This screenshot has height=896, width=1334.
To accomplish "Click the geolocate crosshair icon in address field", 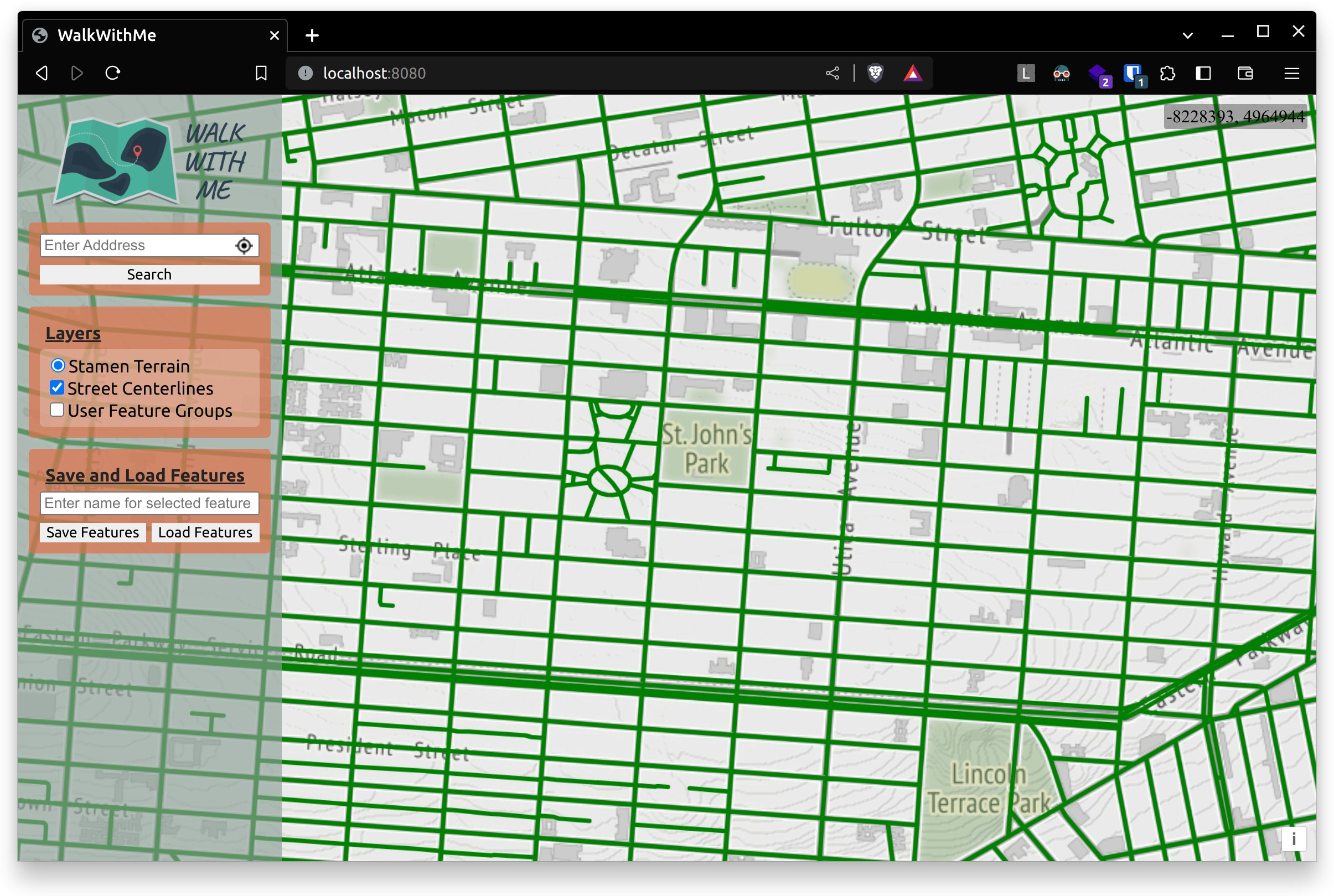I will 244,245.
